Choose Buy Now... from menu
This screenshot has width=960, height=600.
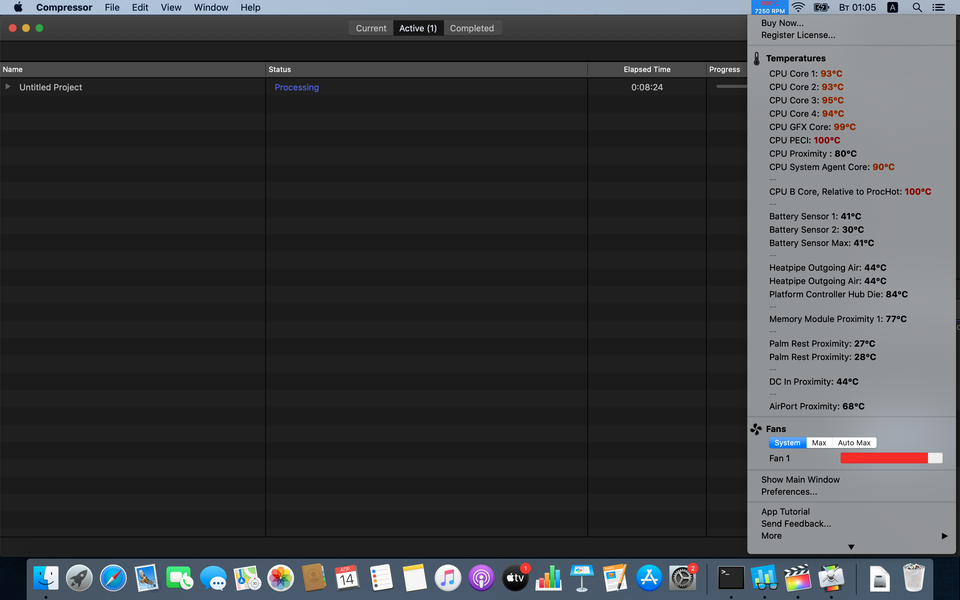[x=782, y=23]
